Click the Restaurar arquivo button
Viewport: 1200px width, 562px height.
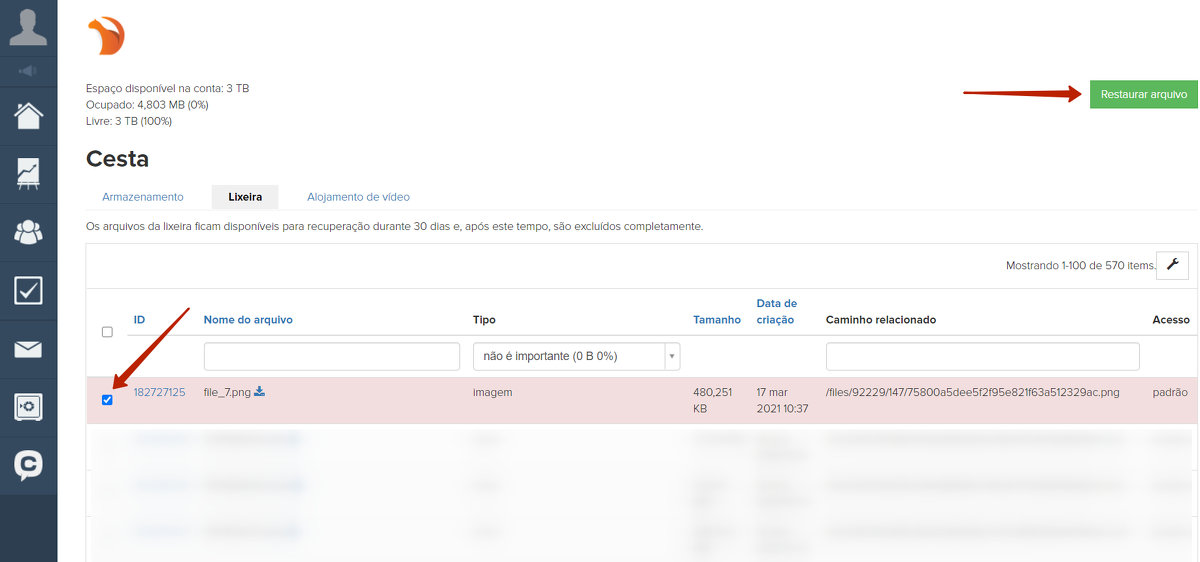pos(1143,95)
